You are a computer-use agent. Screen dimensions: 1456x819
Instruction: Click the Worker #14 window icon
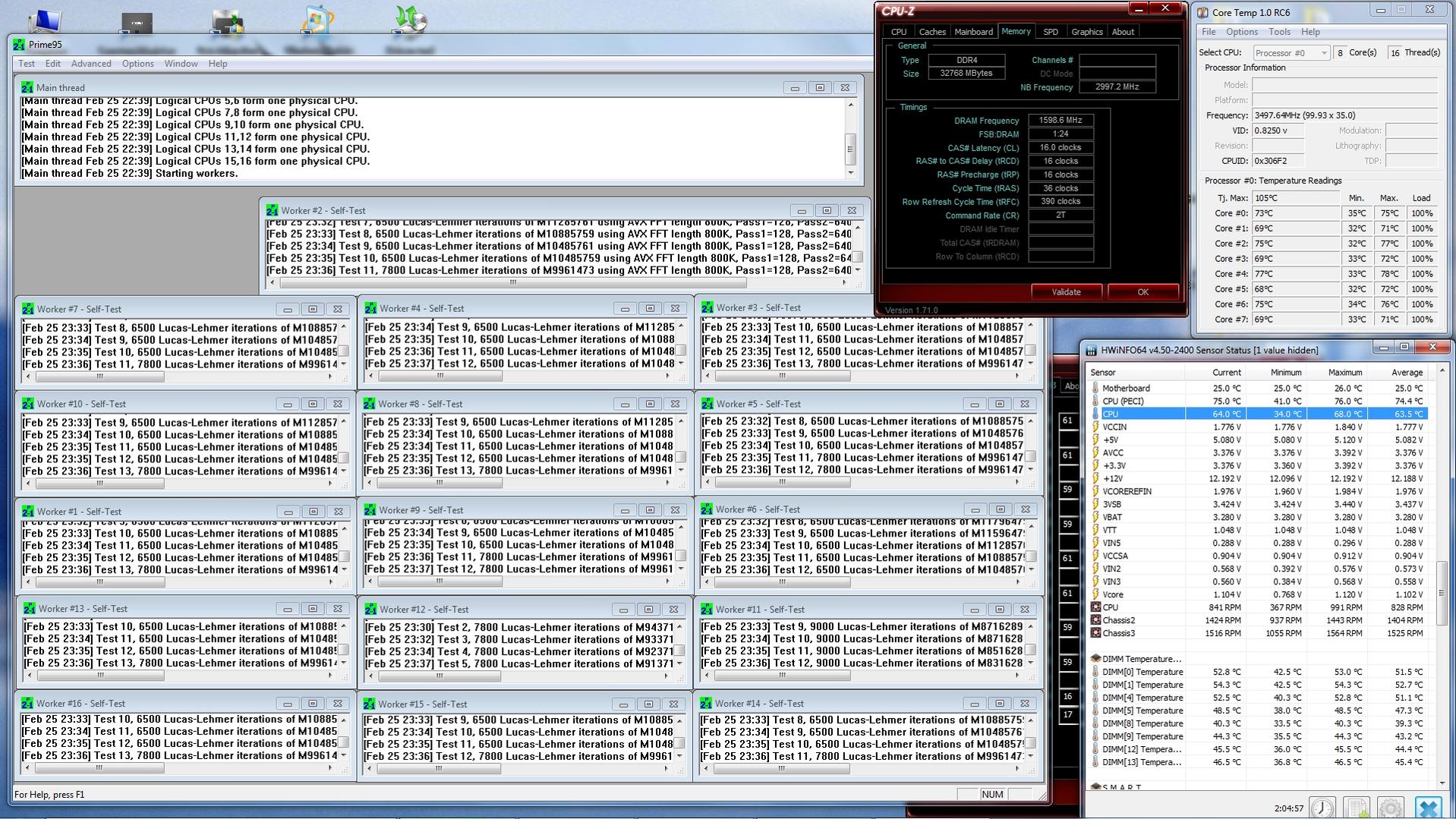tap(706, 704)
